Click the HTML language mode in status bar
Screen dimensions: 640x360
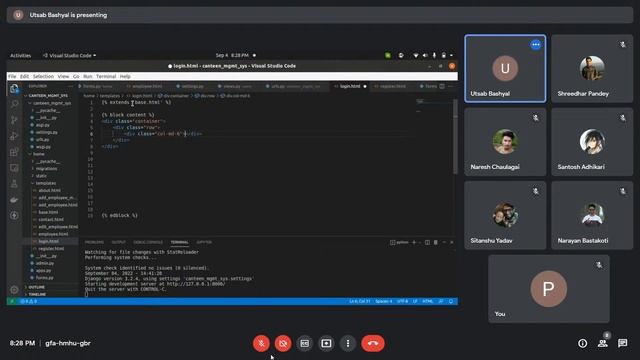[x=428, y=301]
